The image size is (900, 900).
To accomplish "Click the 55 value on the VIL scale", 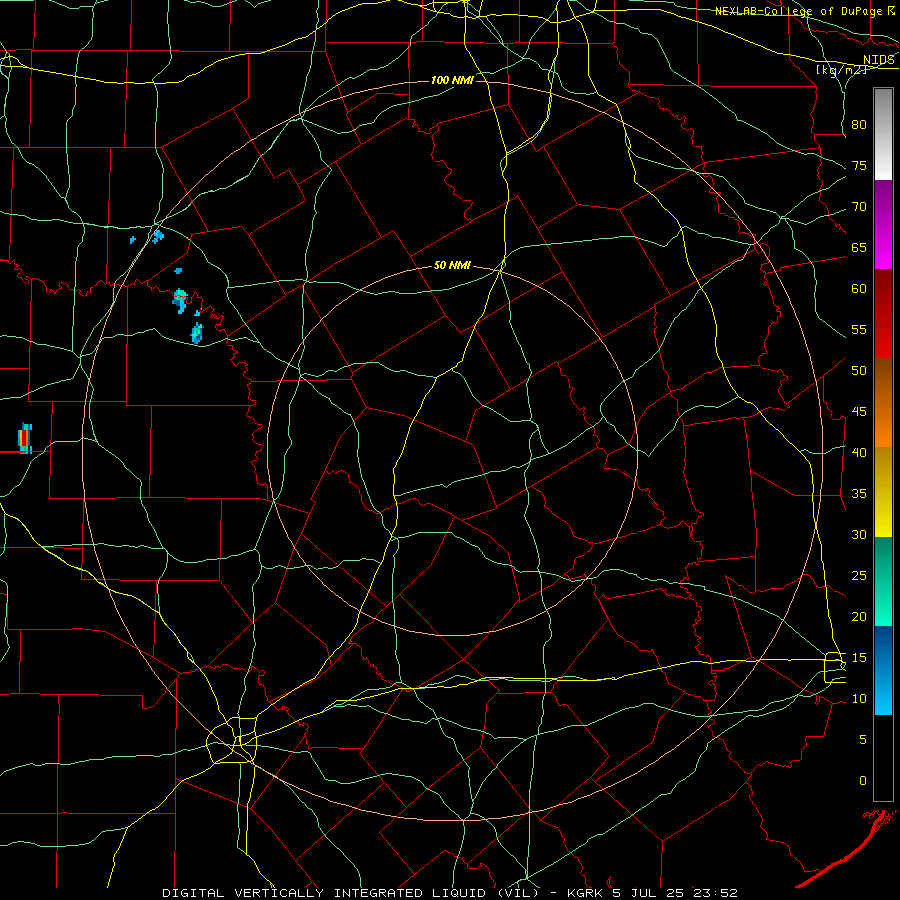I will click(x=859, y=329).
